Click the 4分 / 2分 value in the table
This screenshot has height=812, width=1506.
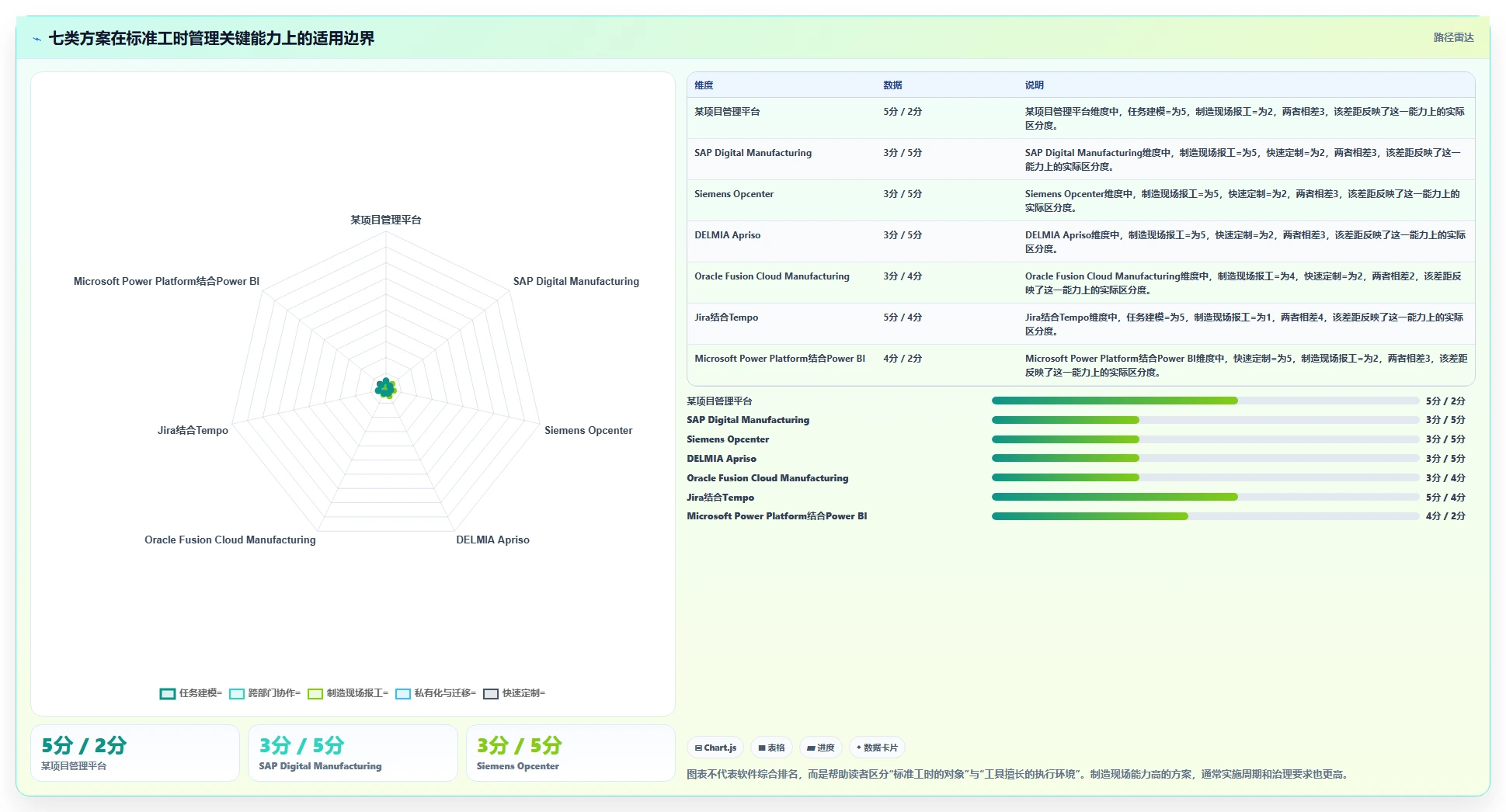tap(903, 359)
